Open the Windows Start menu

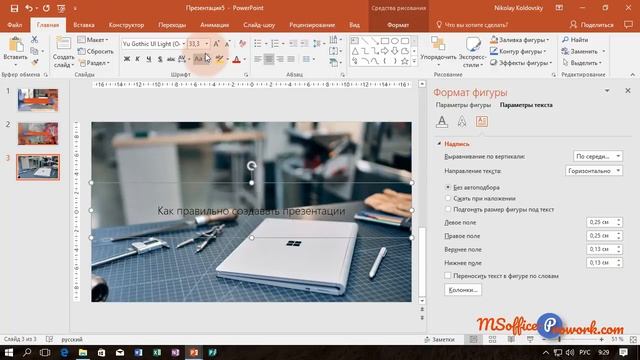click(x=9, y=353)
